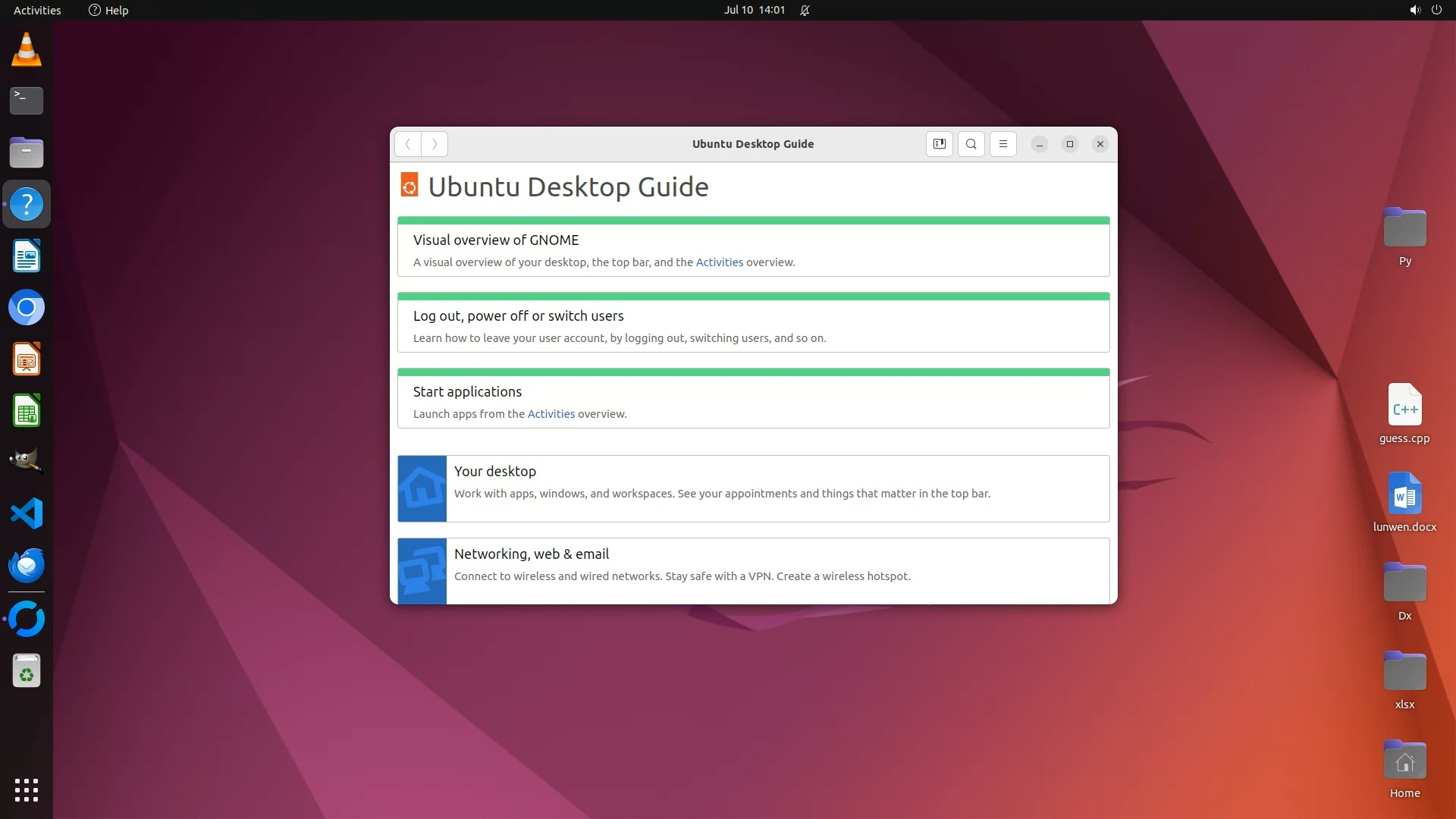The image size is (1456, 819).
Task: Click Activities link in Visual overview description
Action: point(719,262)
